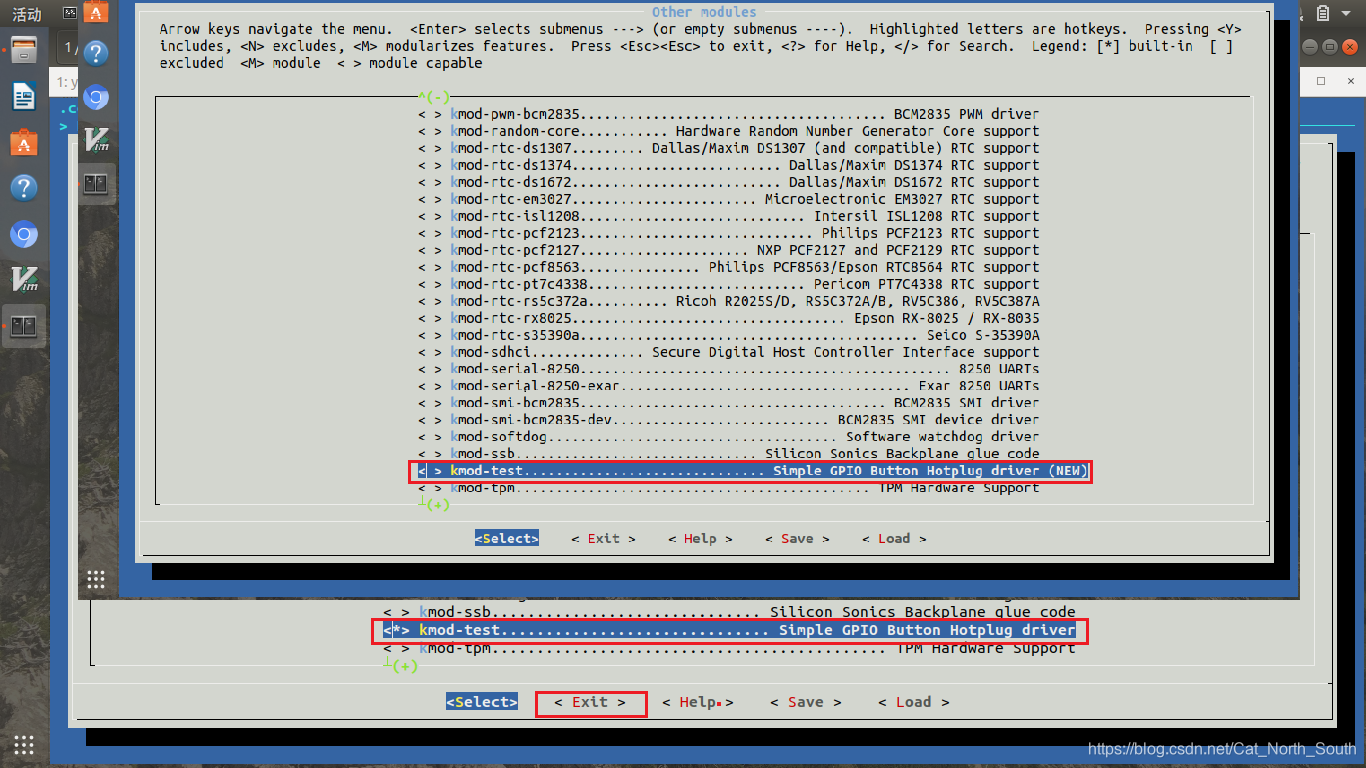The width and height of the screenshot is (1366, 768).
Task: Launch LibreOffice Writer from the outer dock
Action: (24, 96)
